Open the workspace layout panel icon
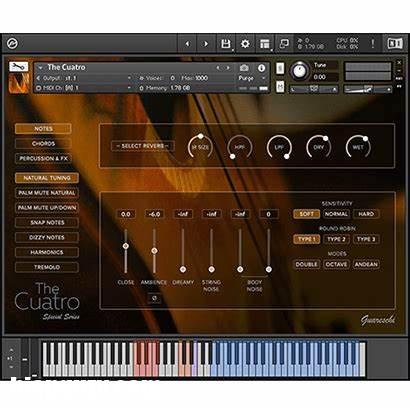410x410 pixels. (265, 44)
